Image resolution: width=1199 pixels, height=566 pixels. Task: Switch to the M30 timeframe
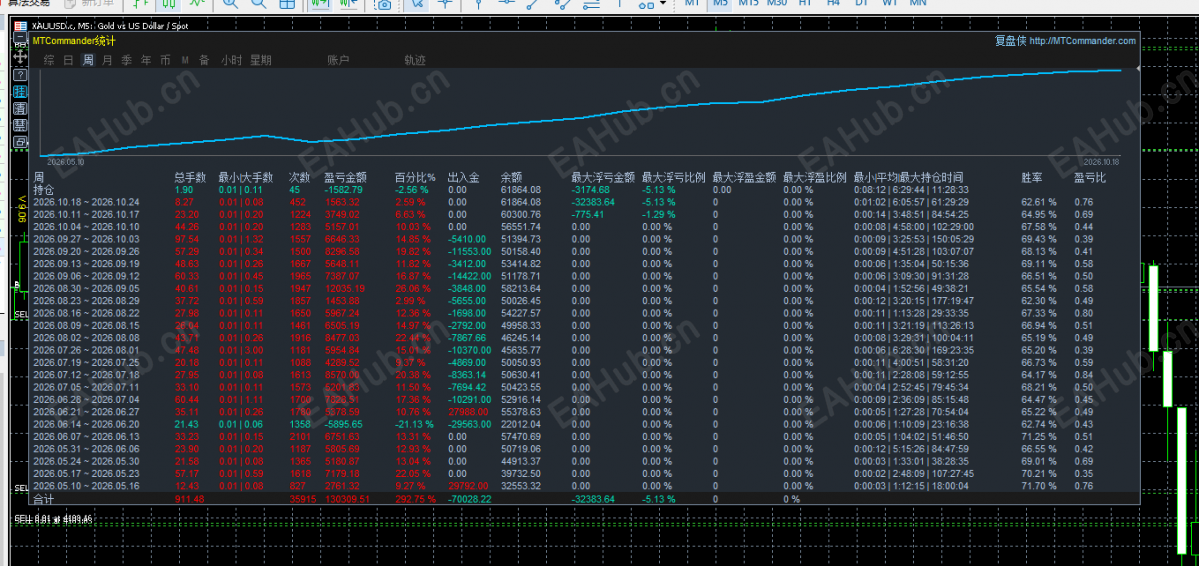[777, 3]
